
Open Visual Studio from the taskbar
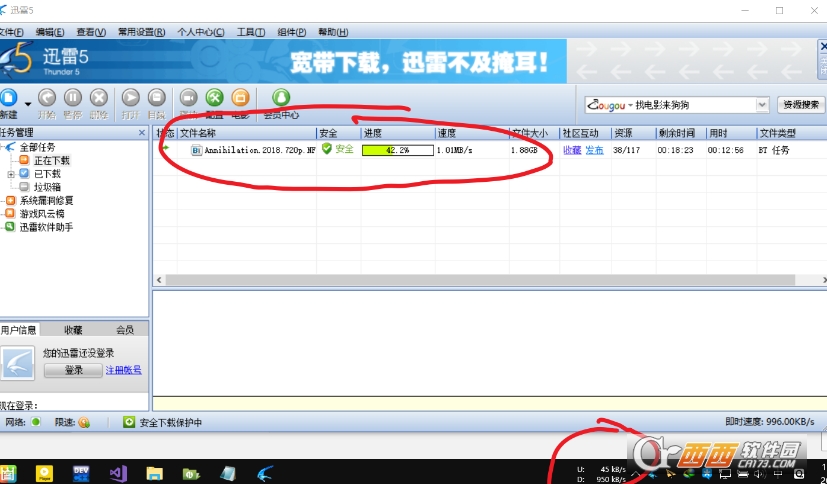pyautogui.click(x=118, y=473)
